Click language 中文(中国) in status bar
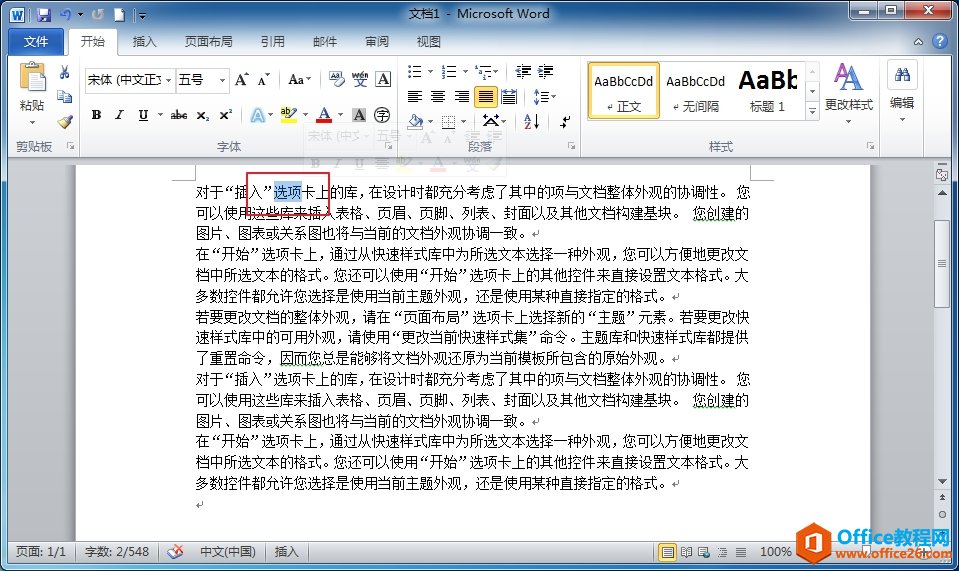959x571 pixels. (228, 551)
